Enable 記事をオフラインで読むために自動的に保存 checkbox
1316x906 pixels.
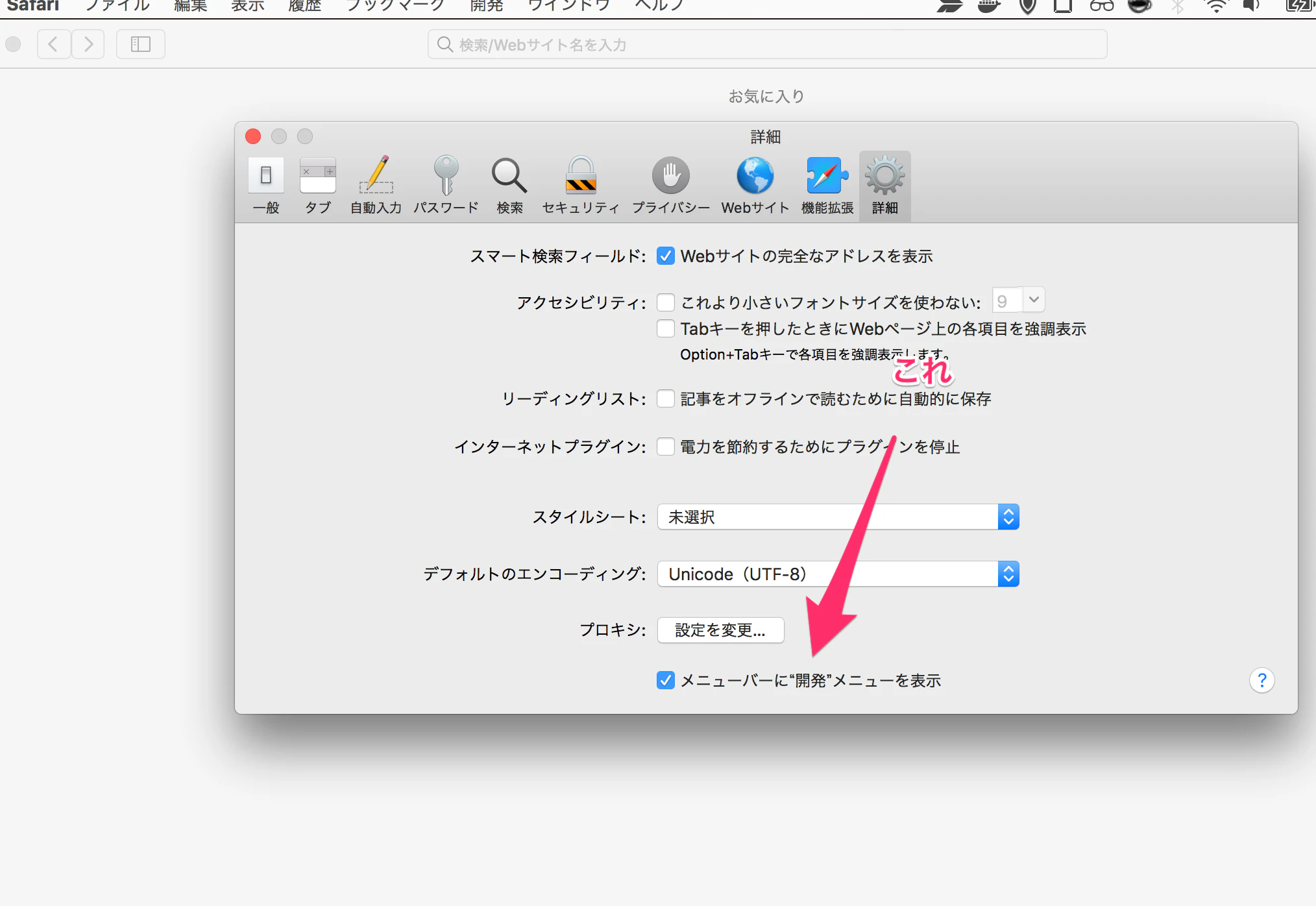pyautogui.click(x=666, y=398)
